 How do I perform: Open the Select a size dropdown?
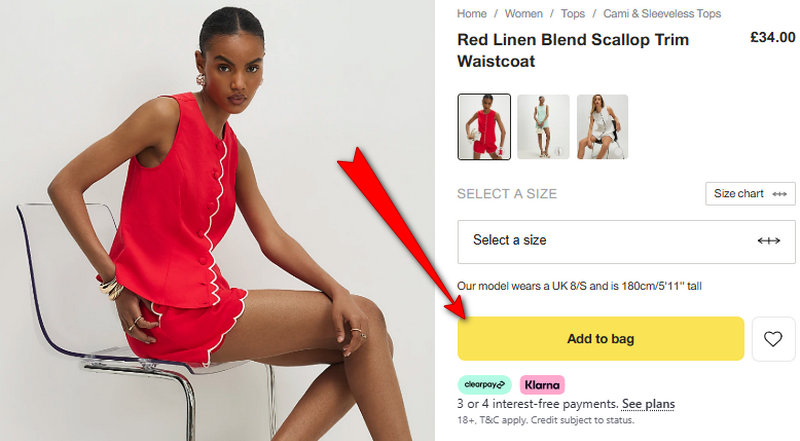click(x=626, y=242)
